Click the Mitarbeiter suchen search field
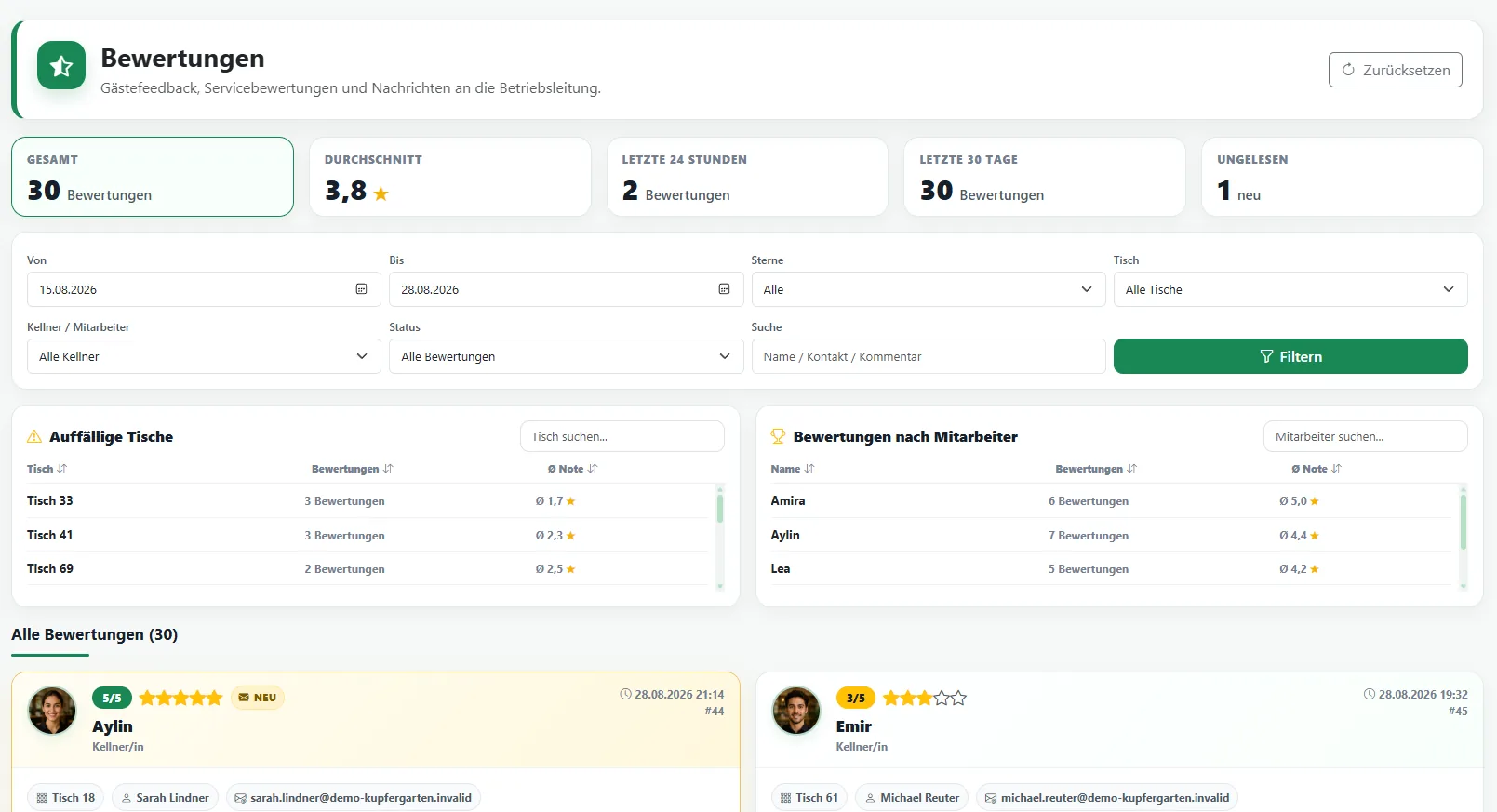1497x812 pixels. pyautogui.click(x=1366, y=436)
